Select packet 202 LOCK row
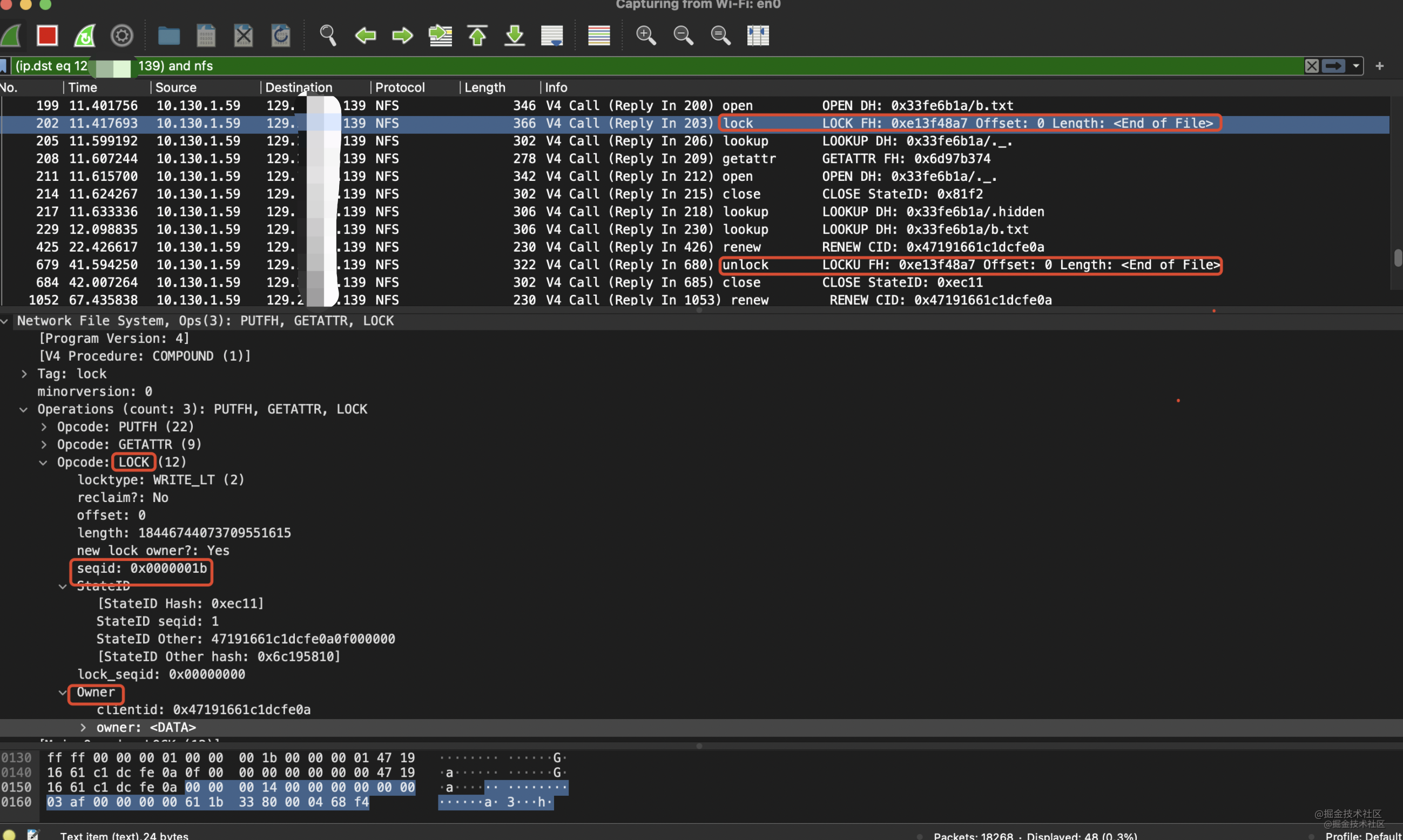 (694, 124)
